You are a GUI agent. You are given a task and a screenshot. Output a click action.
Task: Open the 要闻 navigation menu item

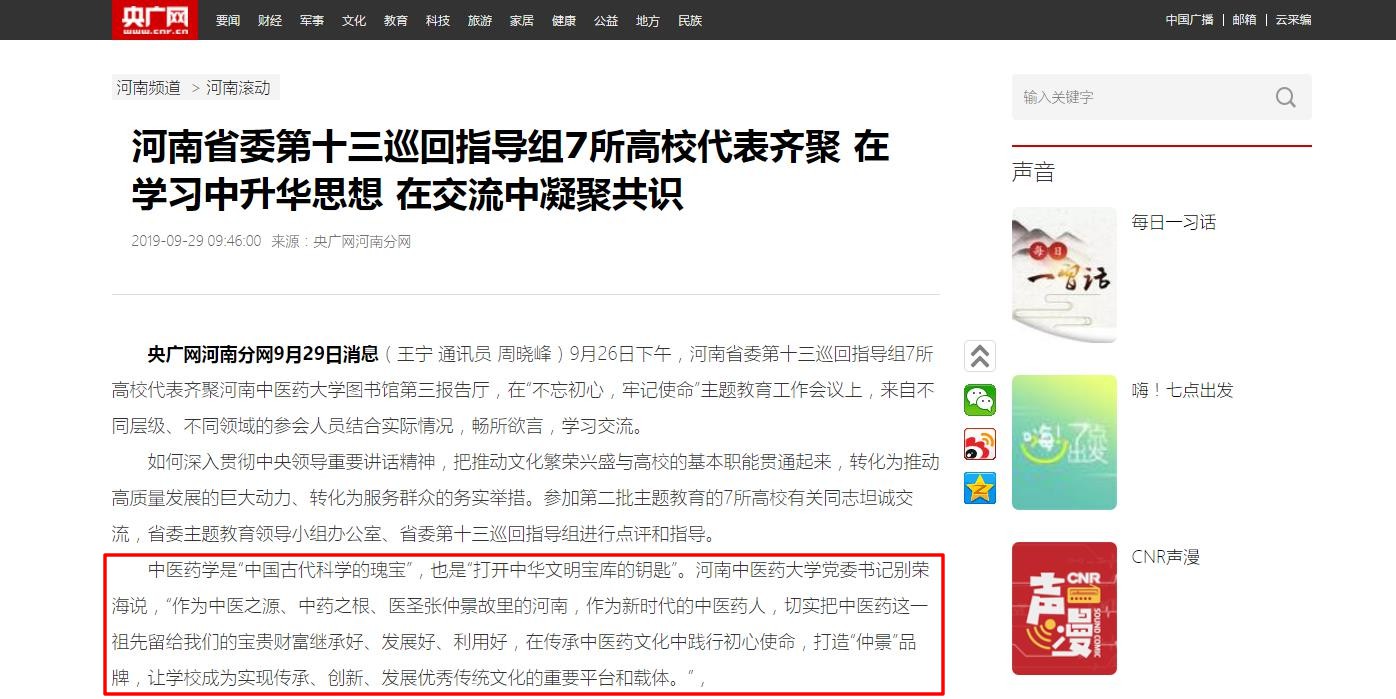click(x=228, y=20)
